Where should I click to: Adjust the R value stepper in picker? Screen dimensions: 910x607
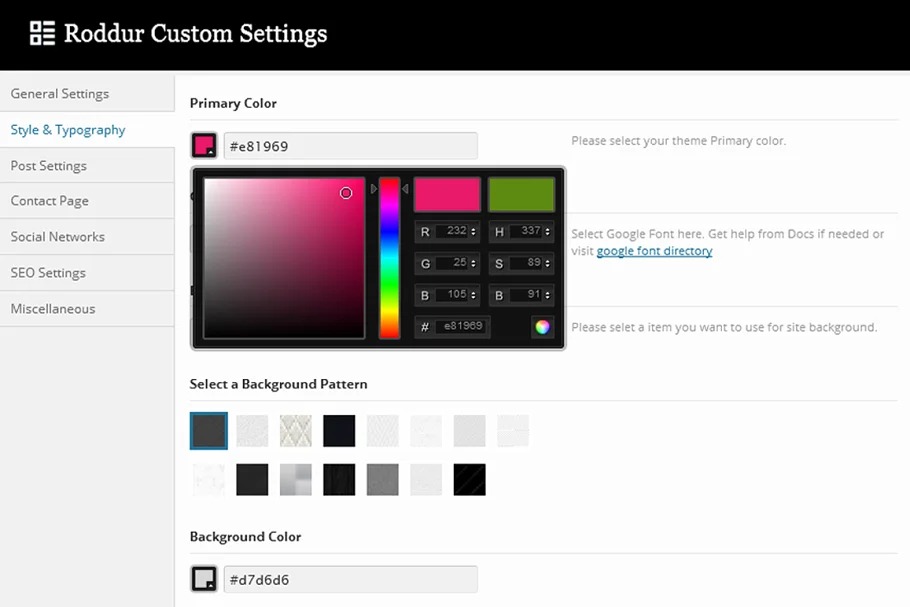coord(474,231)
